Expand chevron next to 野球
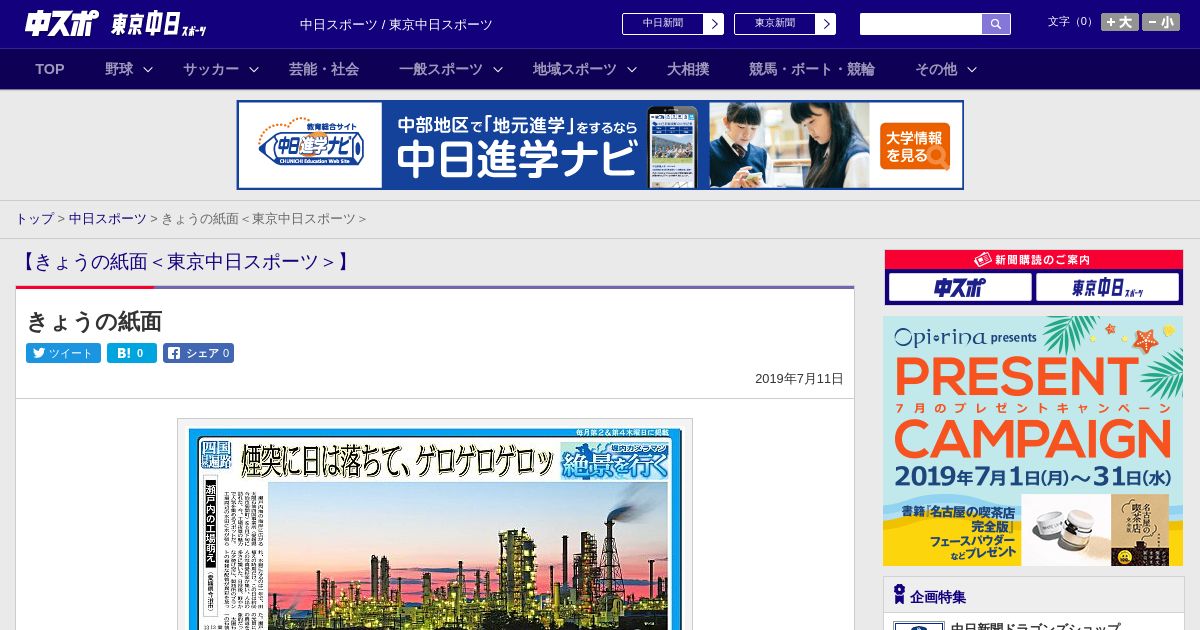 pos(148,69)
